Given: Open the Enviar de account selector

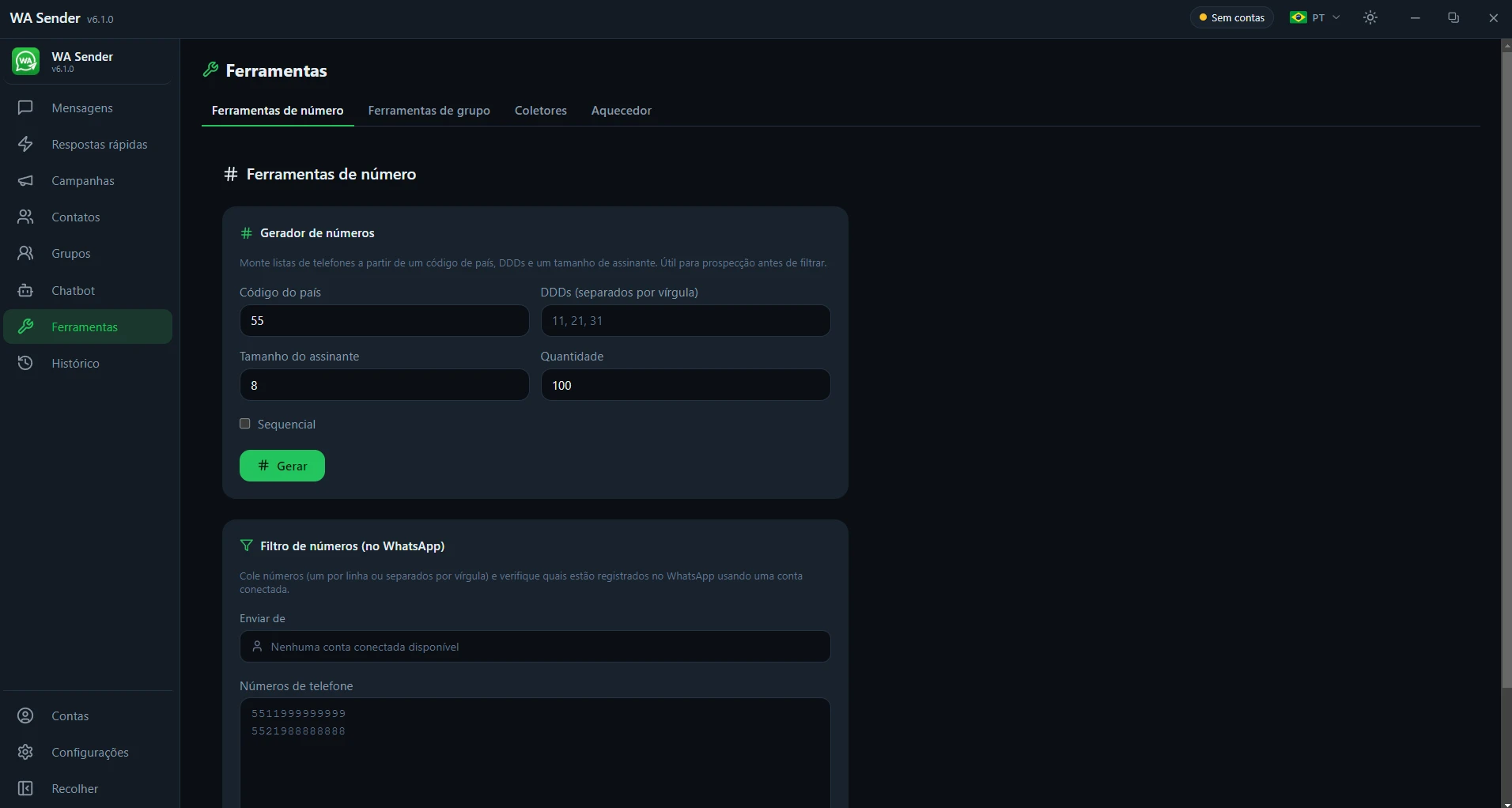Looking at the screenshot, I should (x=535, y=647).
